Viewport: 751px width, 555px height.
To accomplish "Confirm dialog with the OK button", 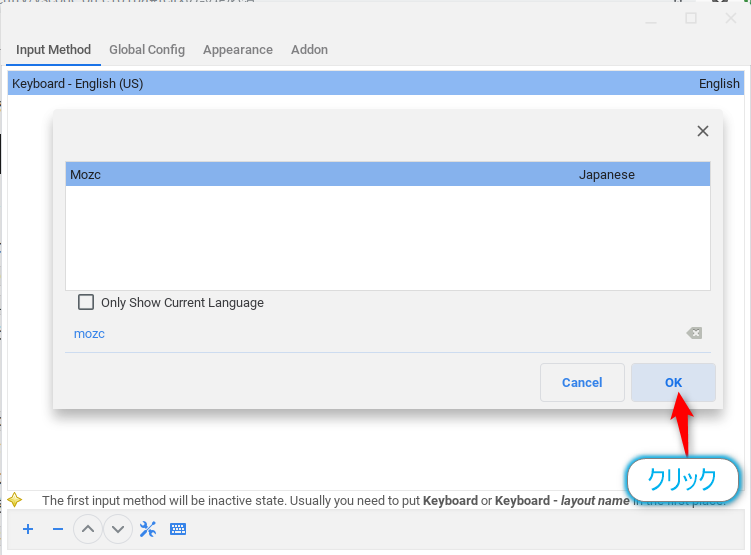I will pos(673,382).
